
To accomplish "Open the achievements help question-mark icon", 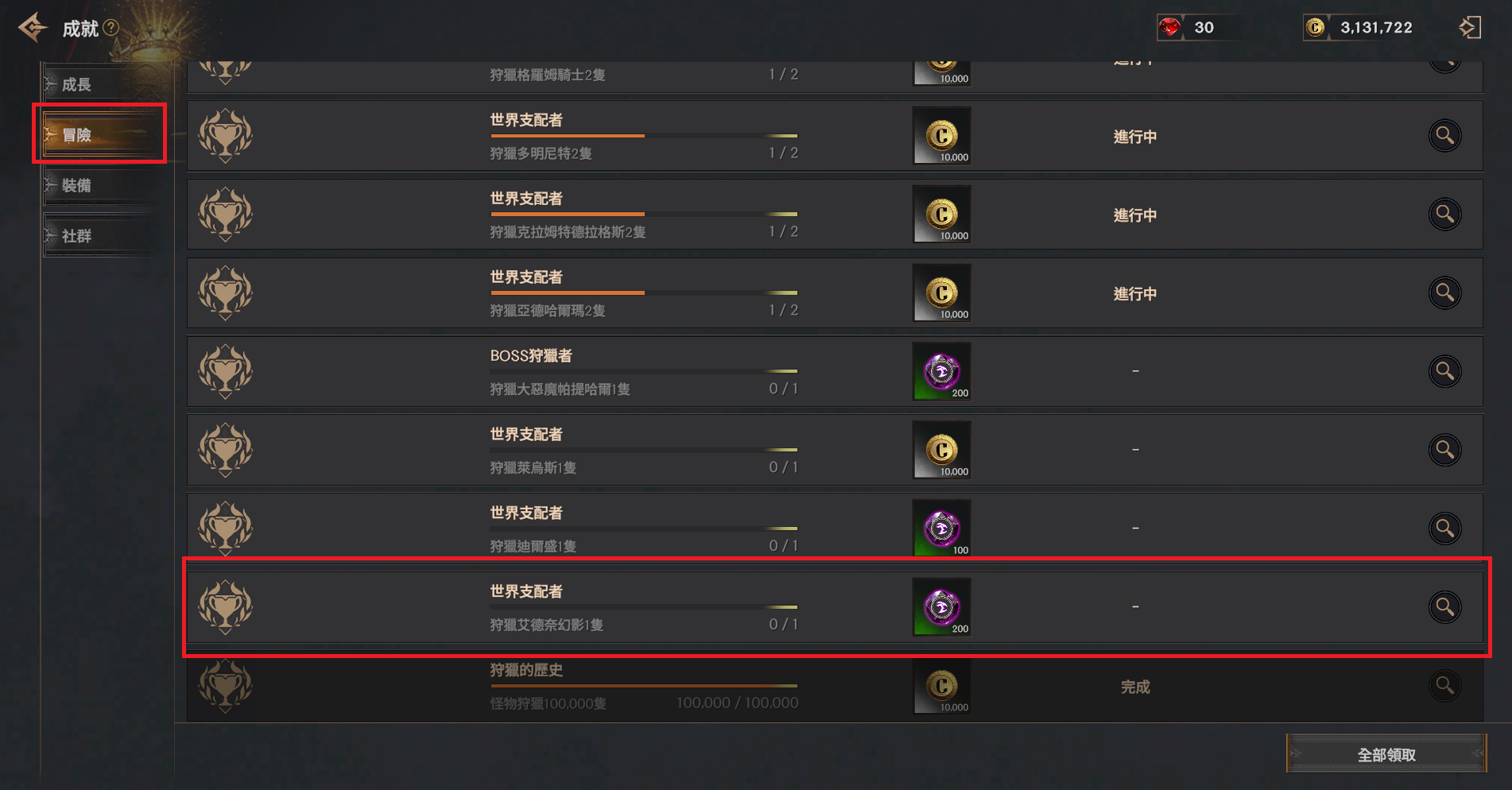I will 111,27.
